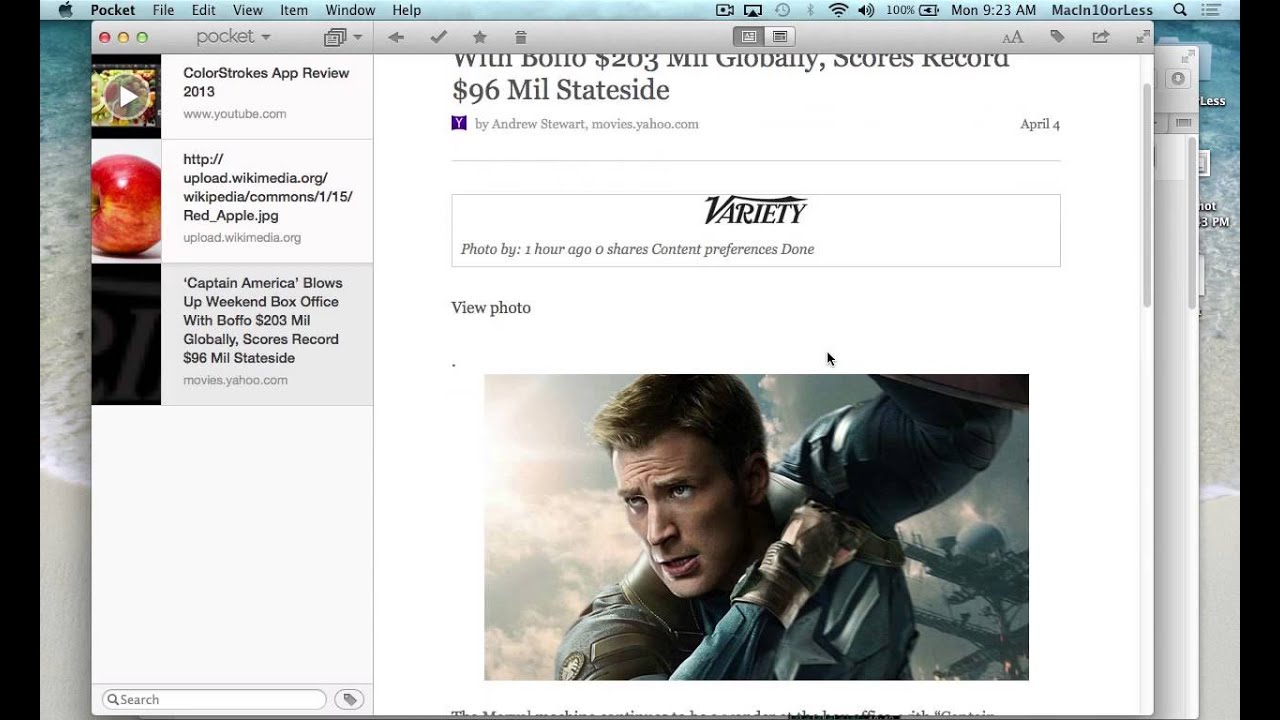
Task: Add tags using the toolbar tag icon
Action: 1057,37
